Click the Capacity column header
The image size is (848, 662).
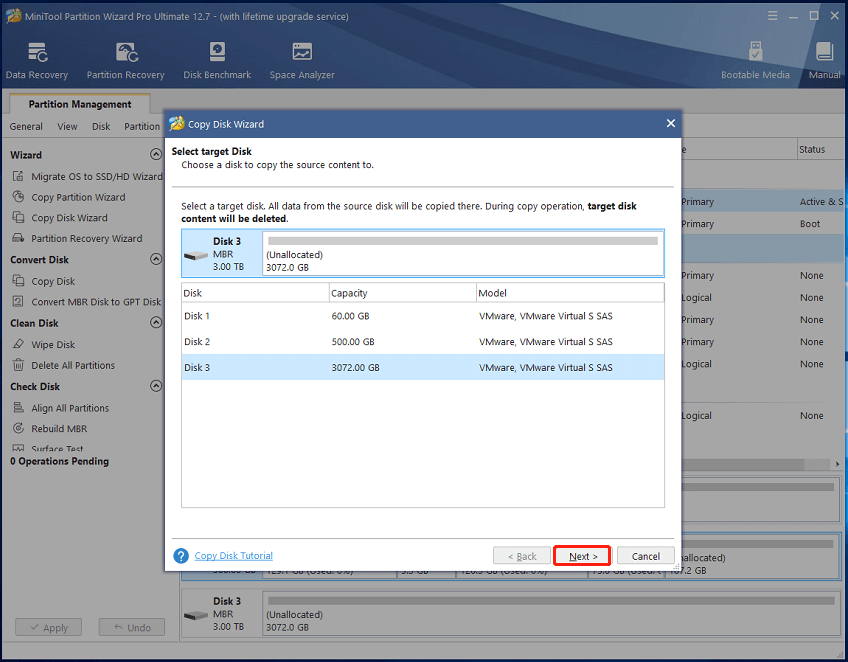(x=403, y=293)
